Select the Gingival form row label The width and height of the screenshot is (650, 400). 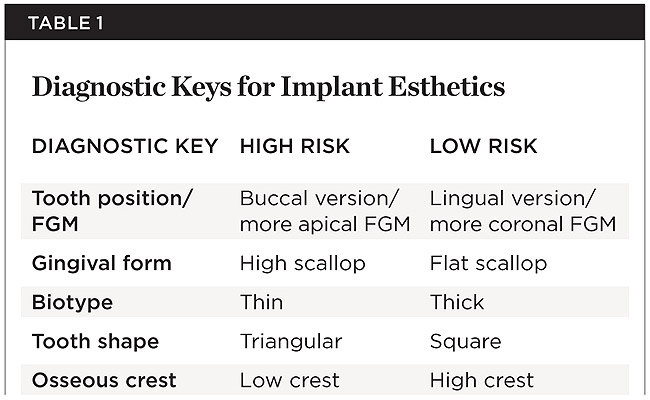[x=102, y=263]
